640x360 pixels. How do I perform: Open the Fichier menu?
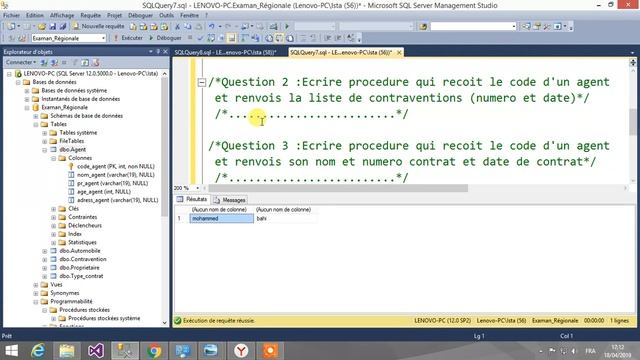[x=11, y=15]
